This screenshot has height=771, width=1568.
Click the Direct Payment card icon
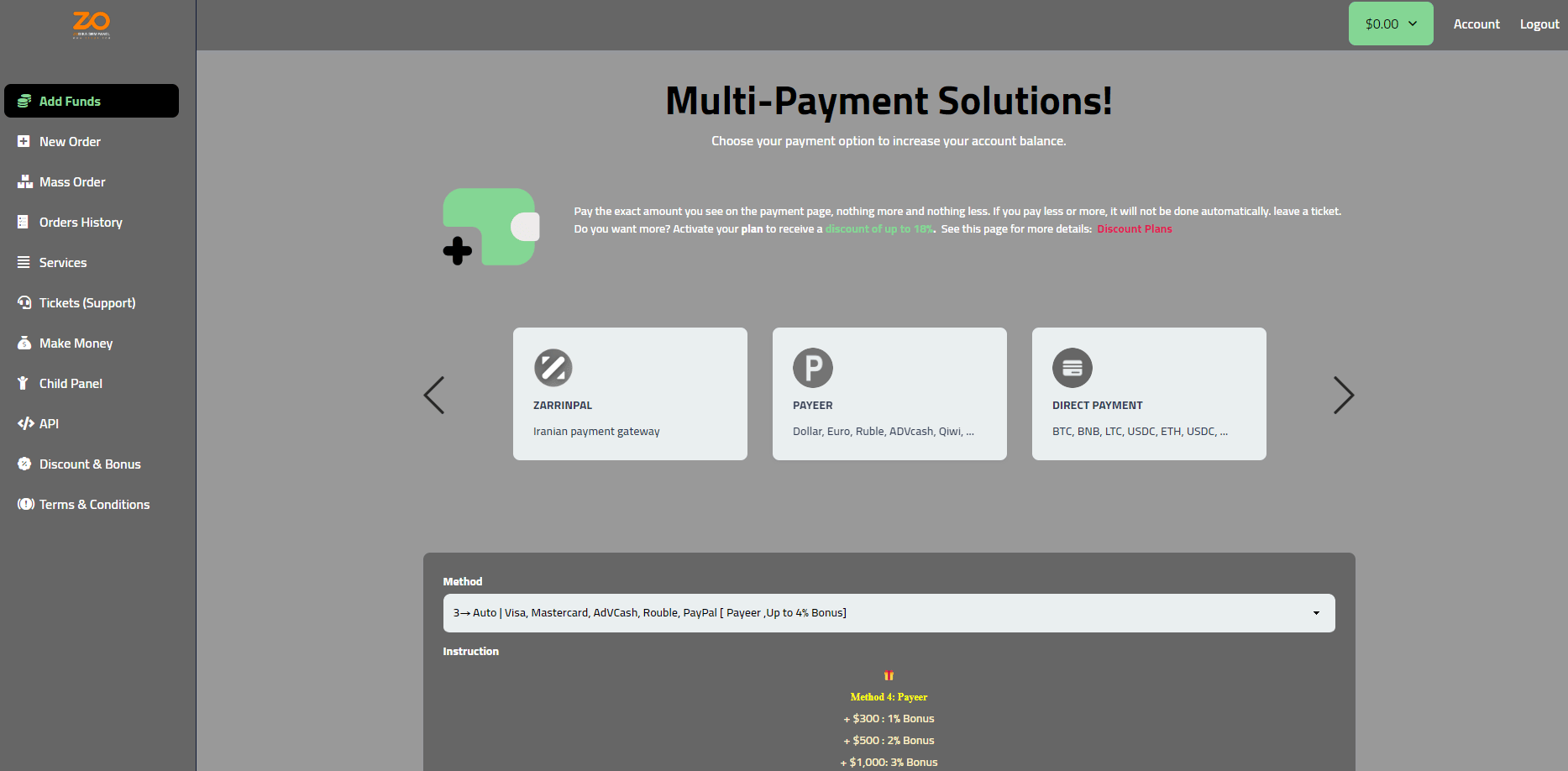1072,368
